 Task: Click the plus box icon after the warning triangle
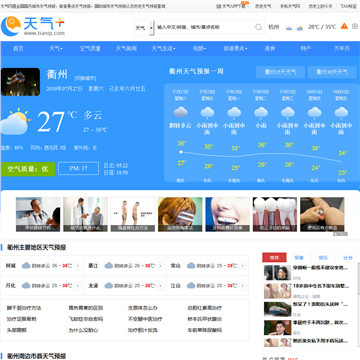[355, 27]
